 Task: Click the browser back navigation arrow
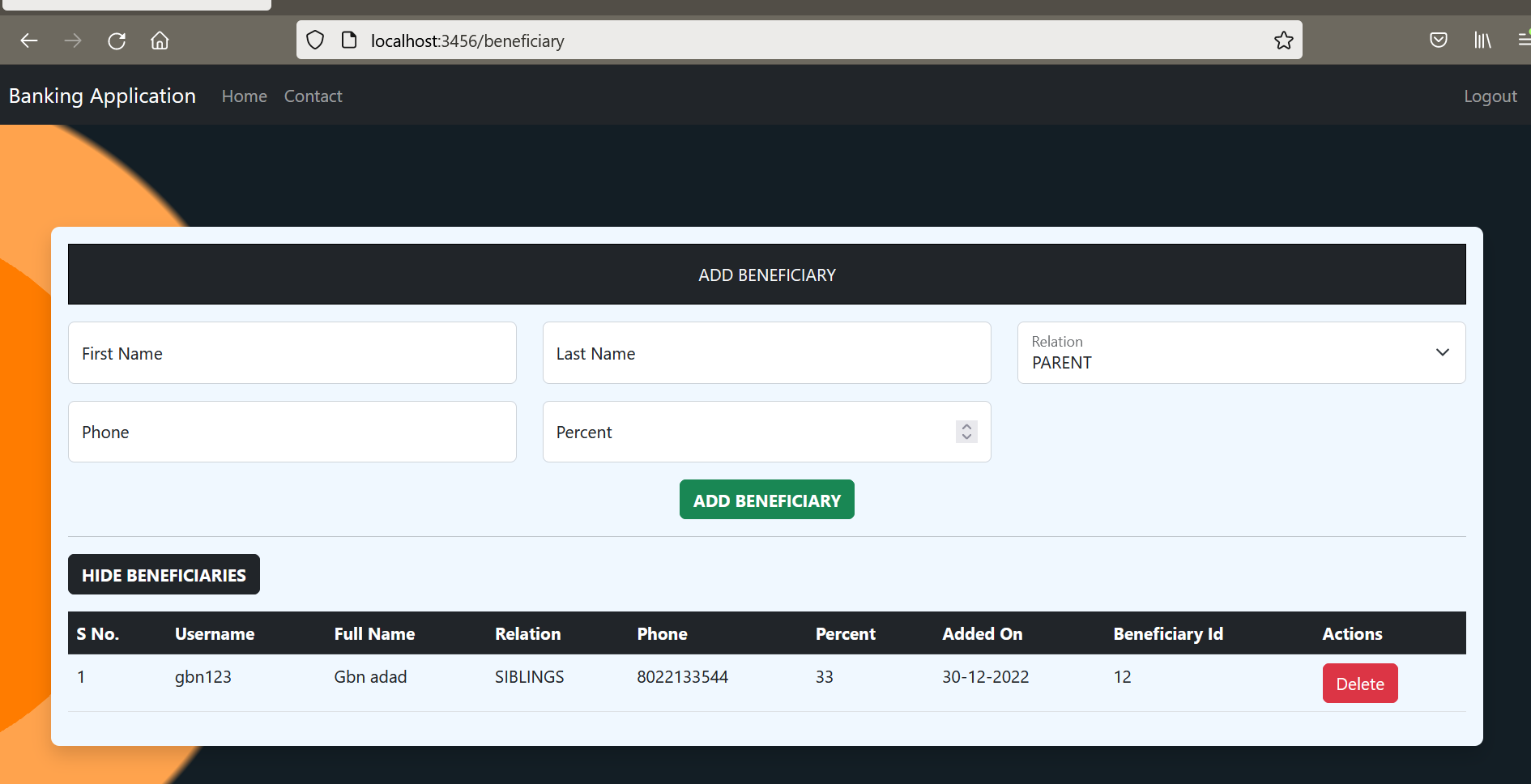(28, 40)
